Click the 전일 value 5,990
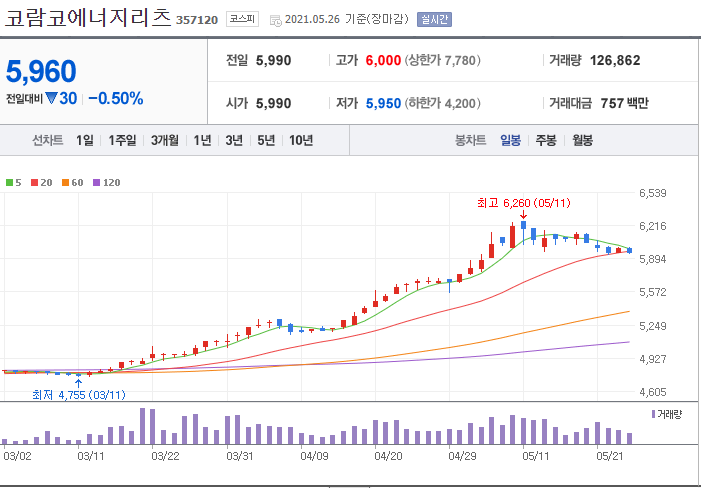 tap(274, 60)
